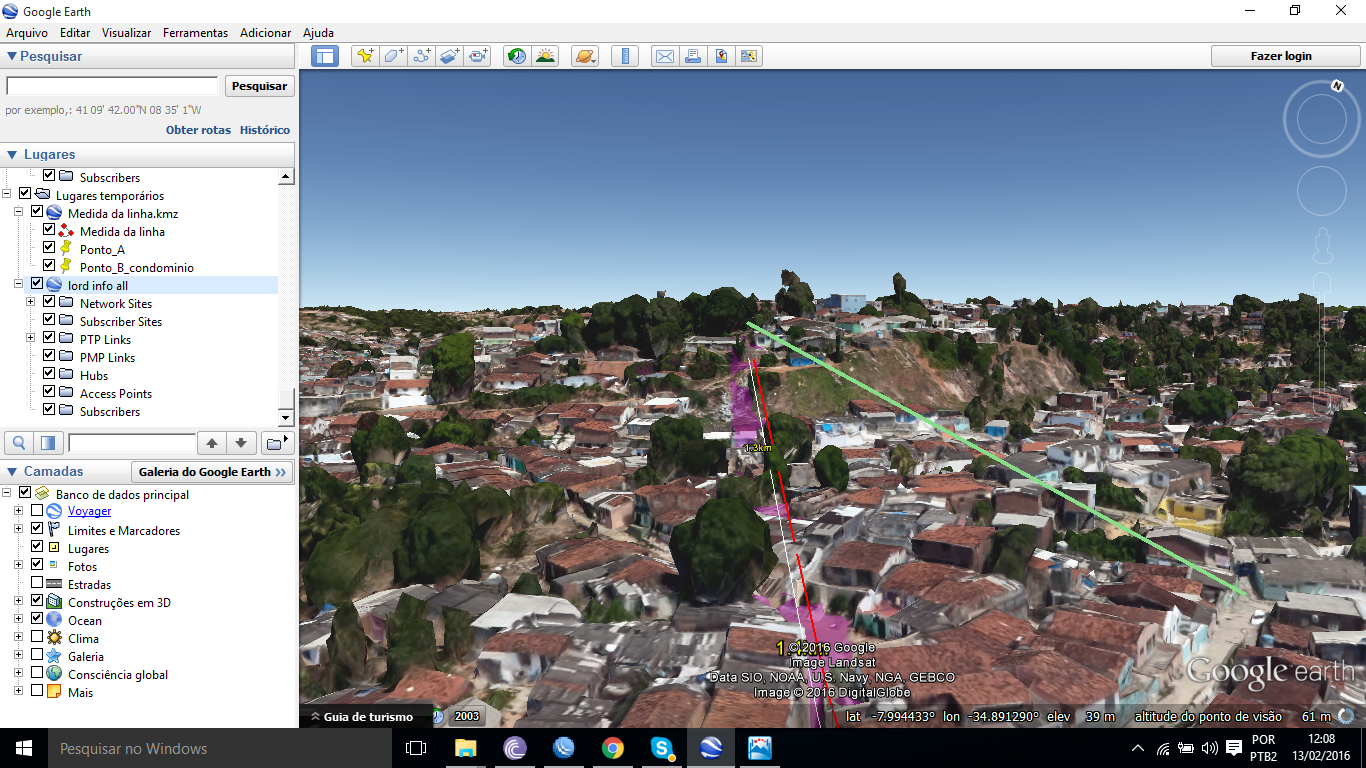Enable the Voyager layer checkbox
1366x768 pixels.
[37, 511]
